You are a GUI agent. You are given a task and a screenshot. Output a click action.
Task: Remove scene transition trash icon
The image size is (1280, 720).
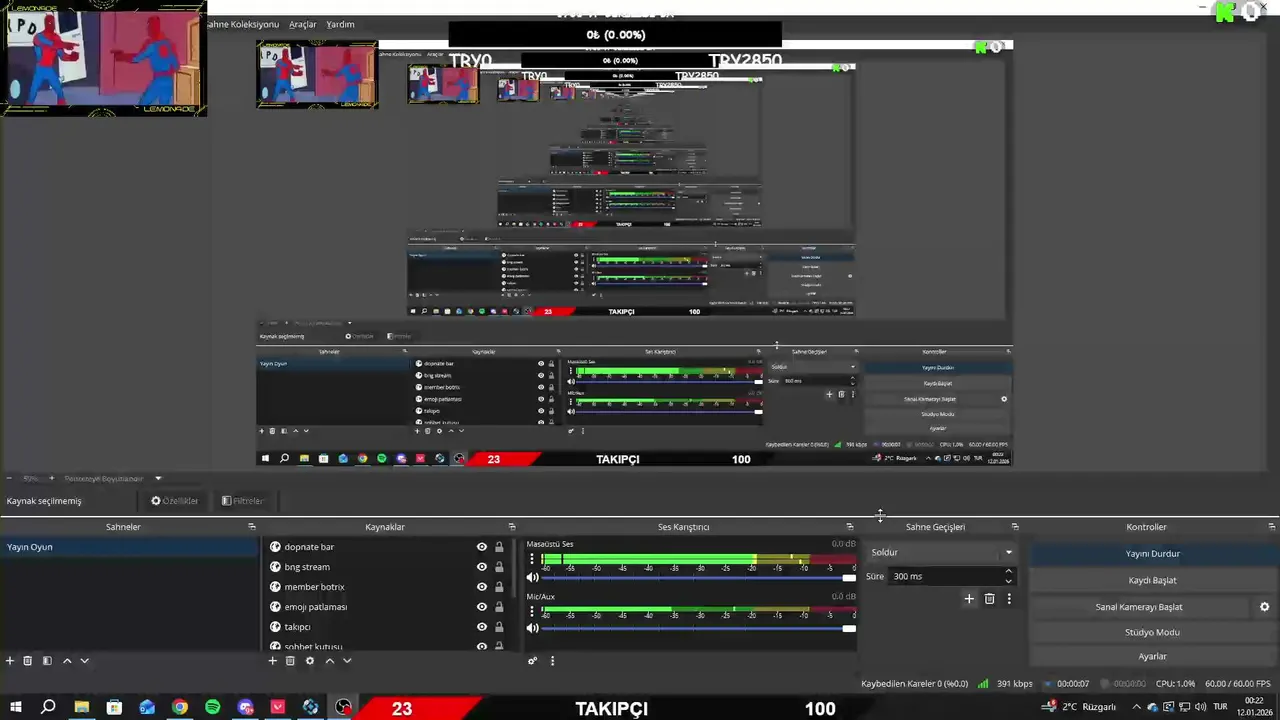[989, 599]
